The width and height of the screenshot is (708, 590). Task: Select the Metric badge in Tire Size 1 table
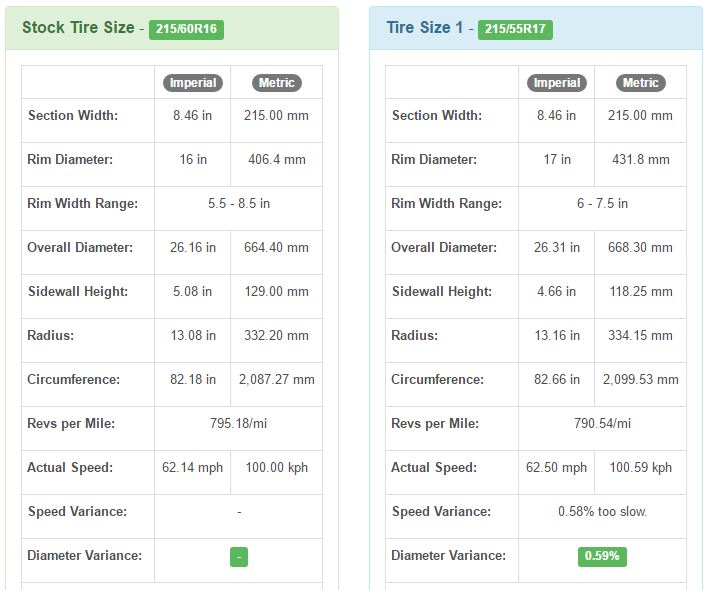pyautogui.click(x=640, y=83)
